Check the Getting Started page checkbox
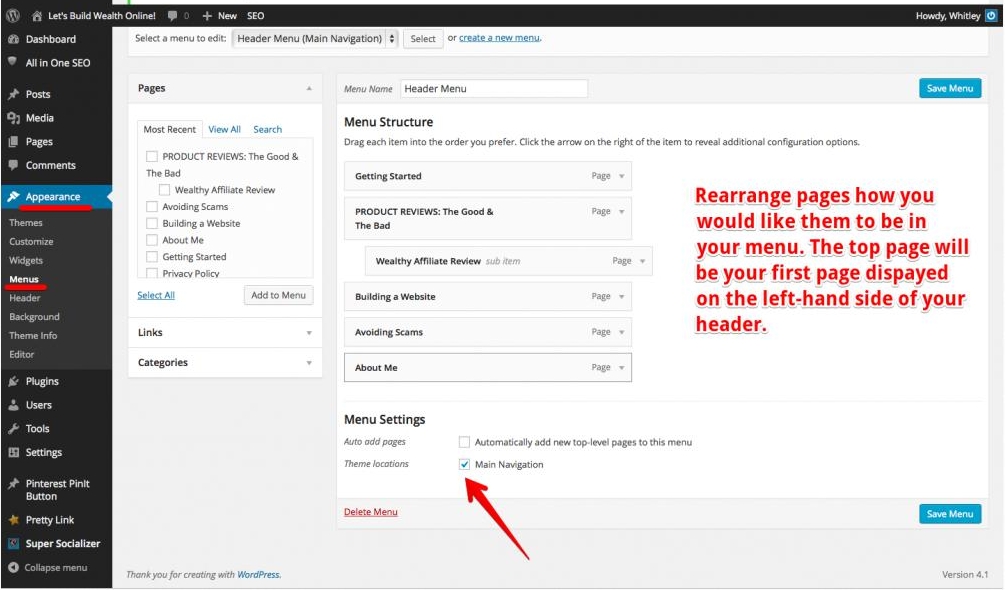This screenshot has height=590, width=1005. [152, 256]
